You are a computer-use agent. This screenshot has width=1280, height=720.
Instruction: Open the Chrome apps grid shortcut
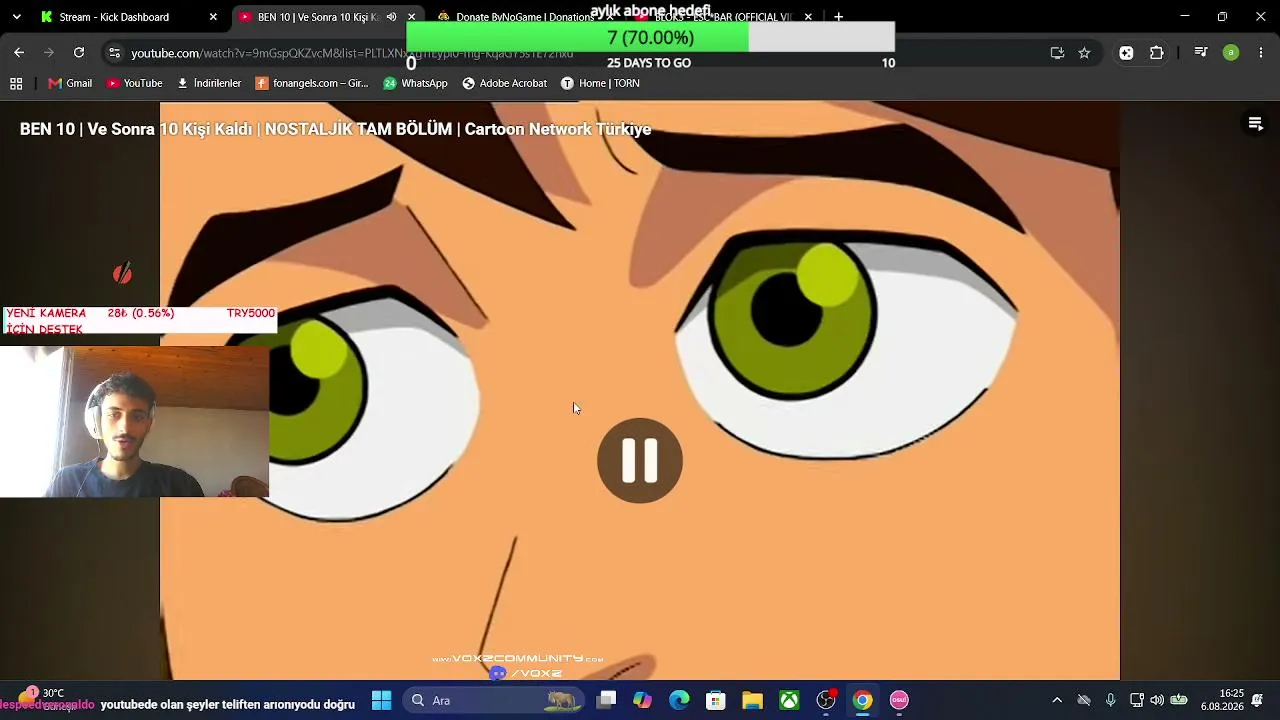click(16, 83)
